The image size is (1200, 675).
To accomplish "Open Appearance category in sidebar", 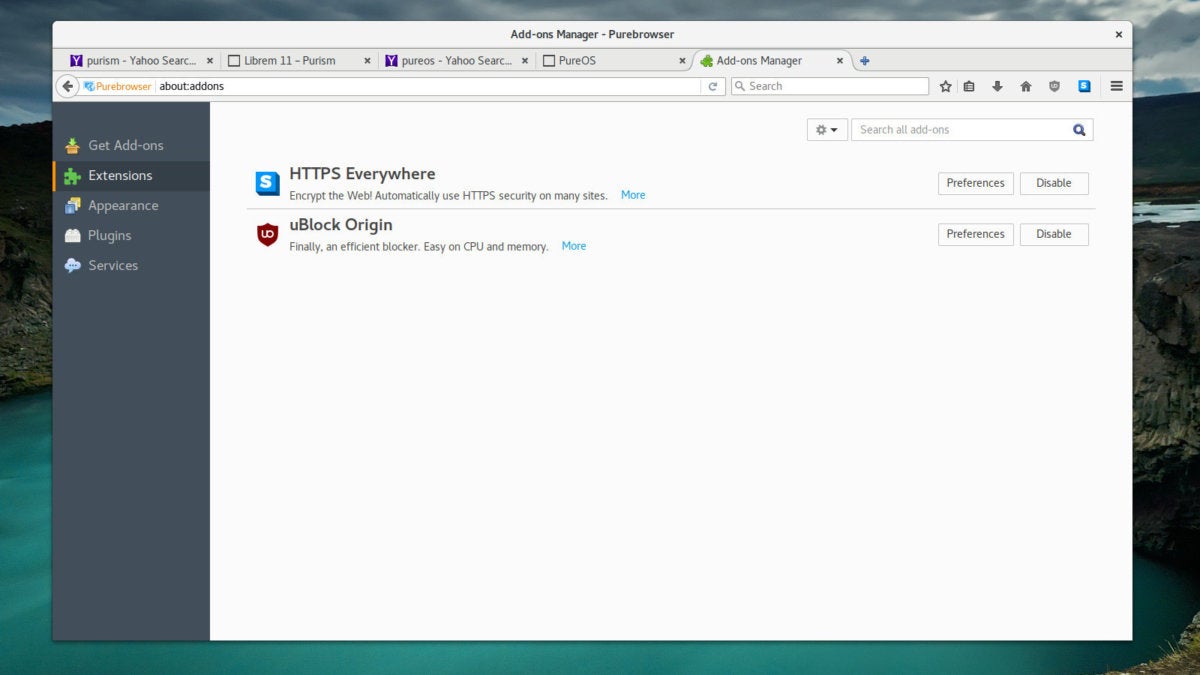I will [x=131, y=206].
